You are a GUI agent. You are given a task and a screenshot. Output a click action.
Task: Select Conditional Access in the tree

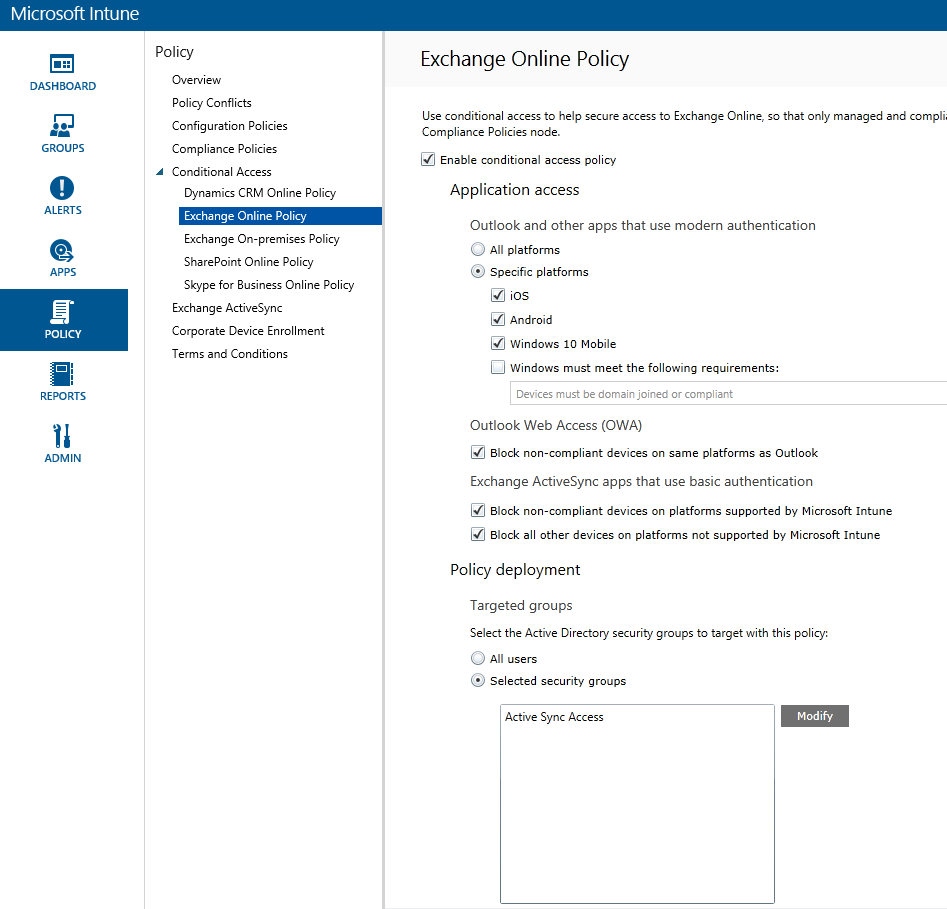222,172
